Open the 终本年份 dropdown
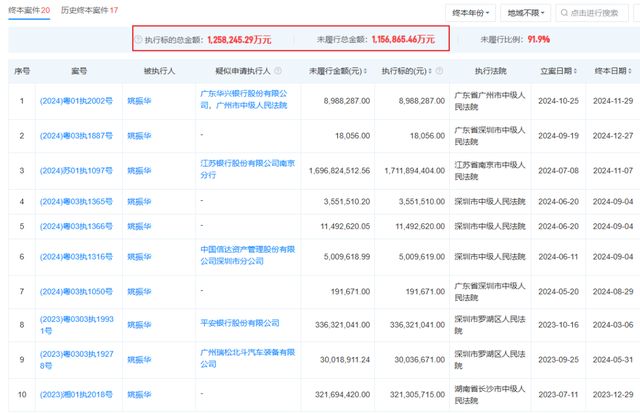Image resolution: width=640 pixels, height=413 pixels. coord(471,13)
